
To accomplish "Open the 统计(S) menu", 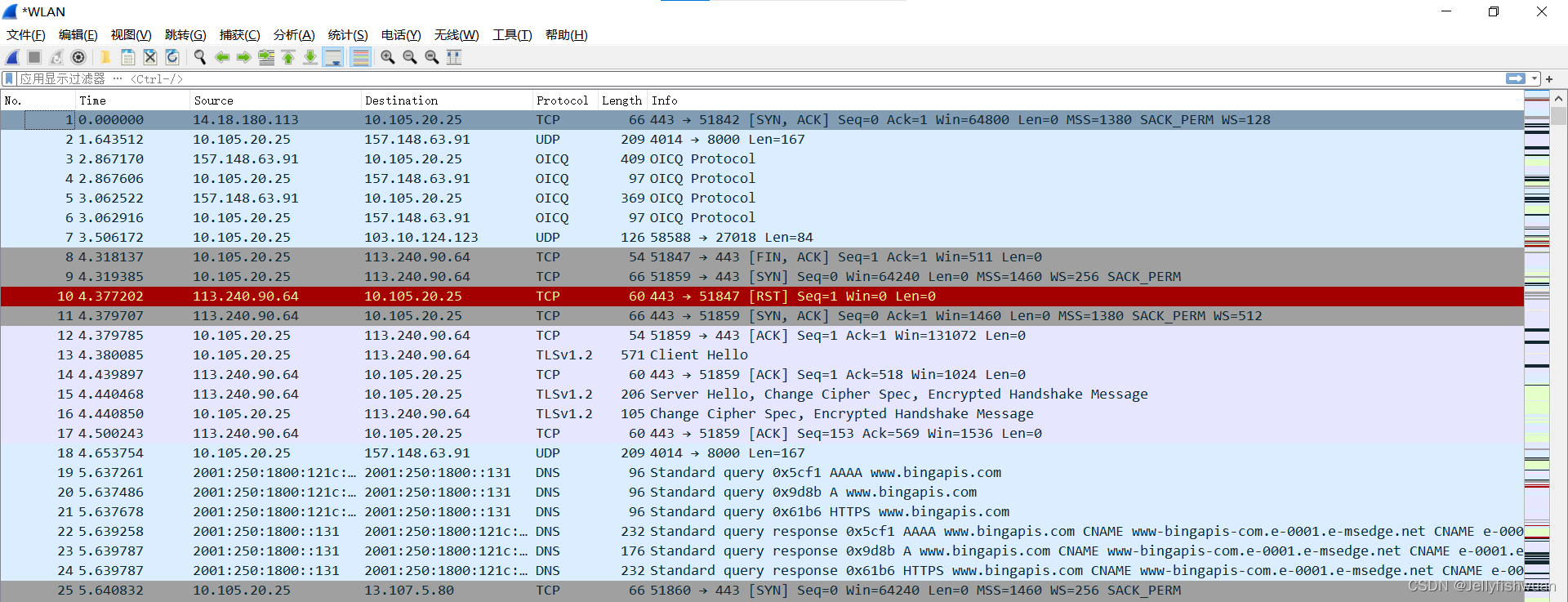I will [348, 34].
